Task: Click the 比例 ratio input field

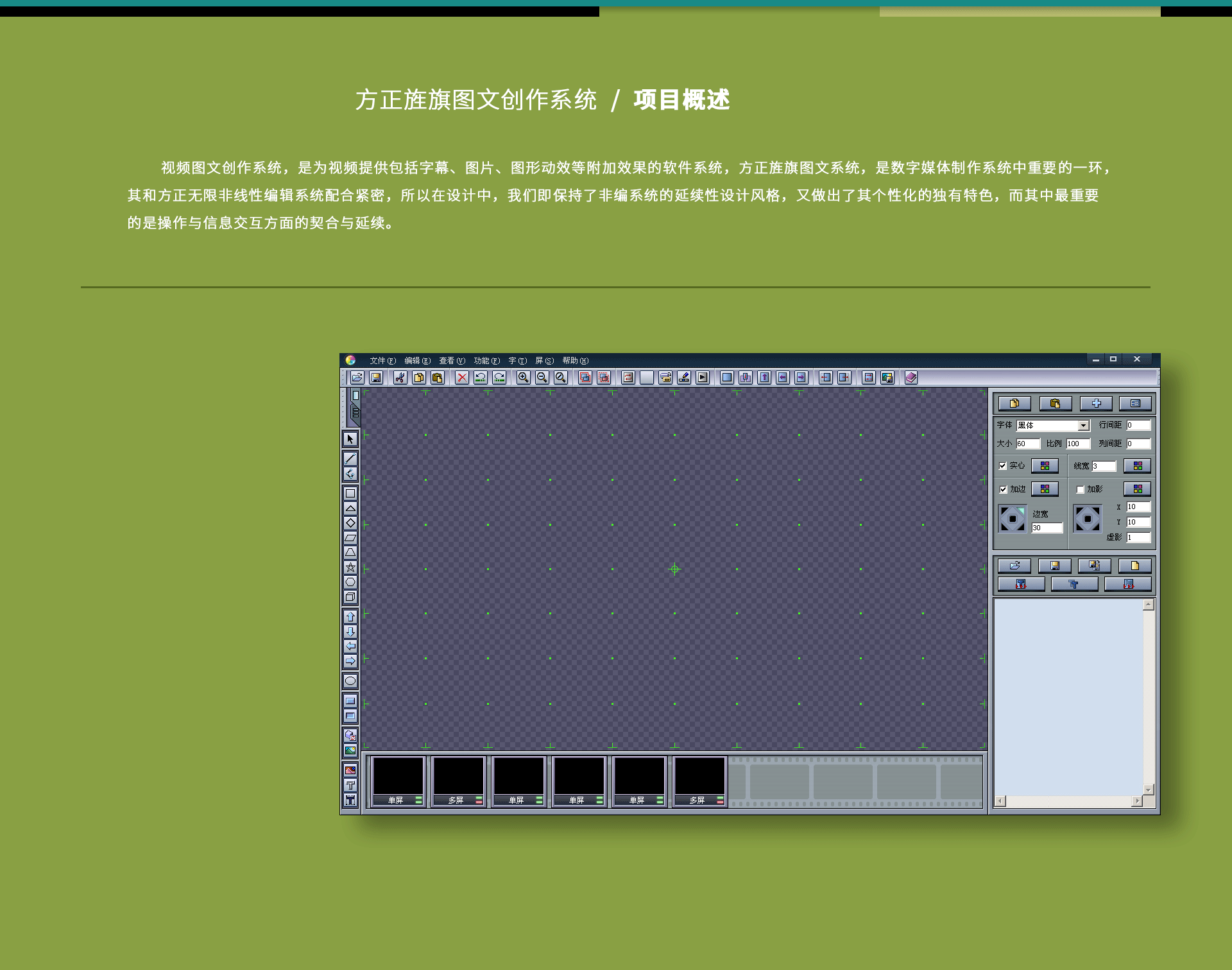Action: pyautogui.click(x=1078, y=444)
